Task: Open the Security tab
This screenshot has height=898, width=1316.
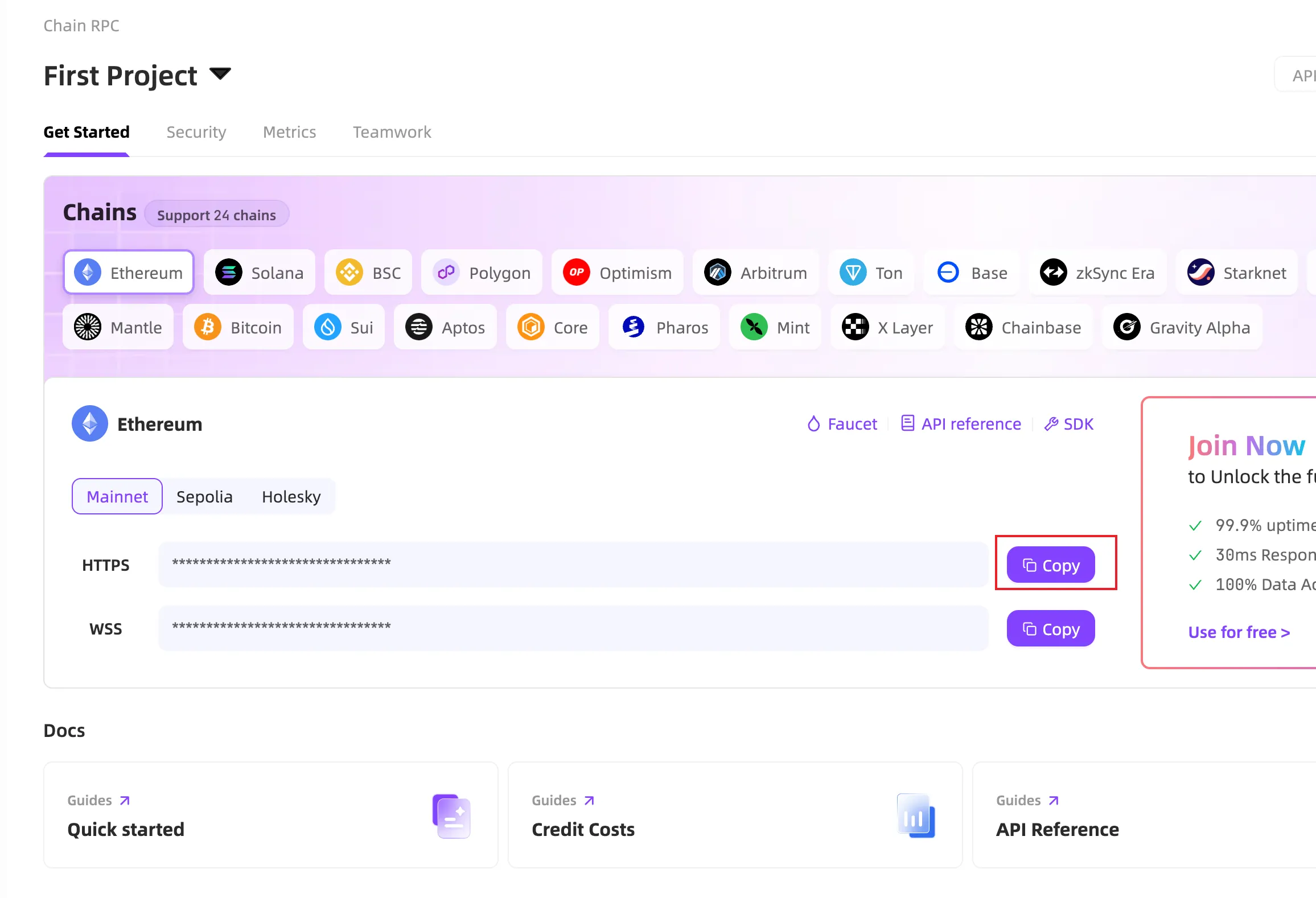Action: [x=196, y=132]
